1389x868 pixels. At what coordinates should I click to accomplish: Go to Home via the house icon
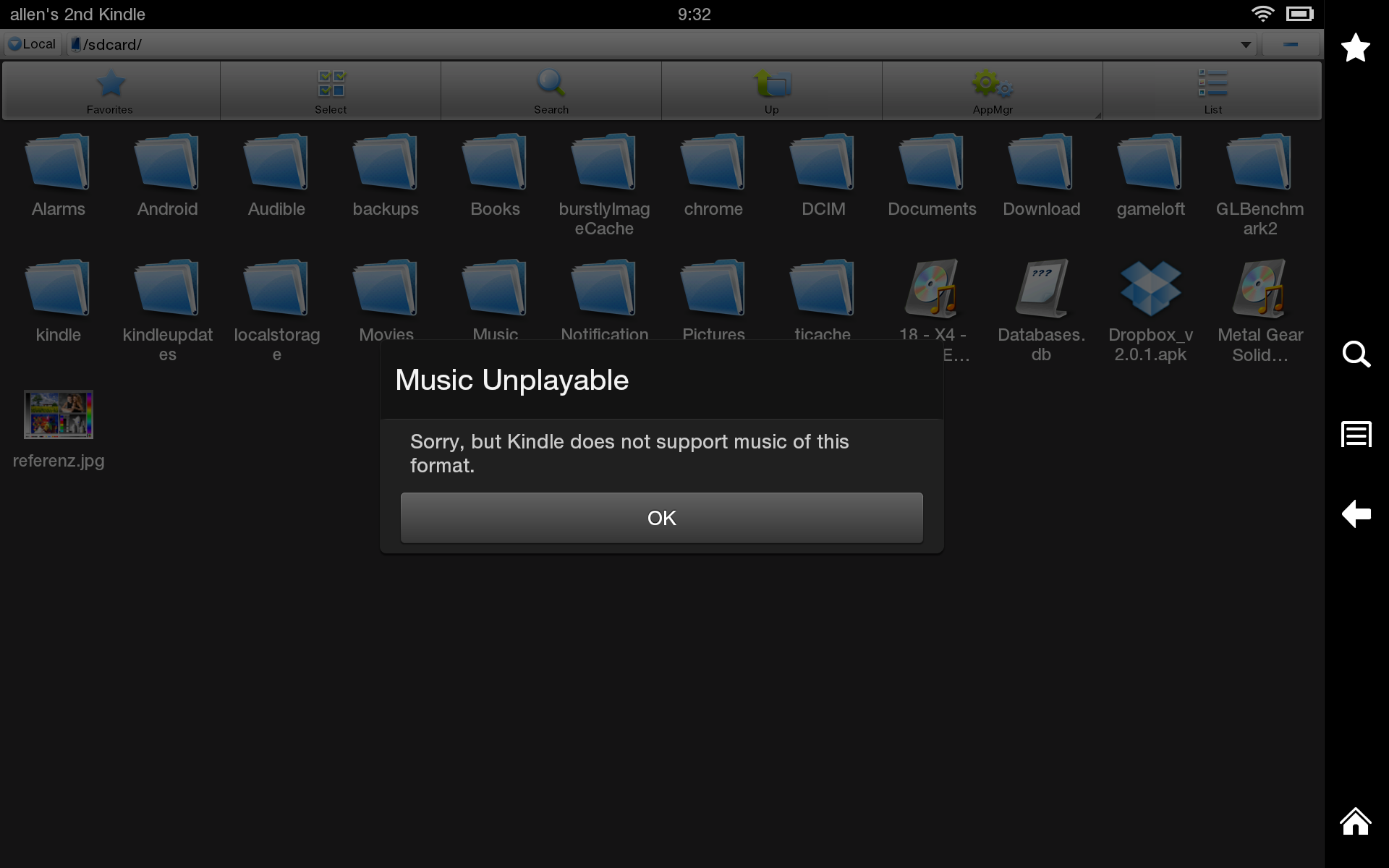click(1356, 822)
